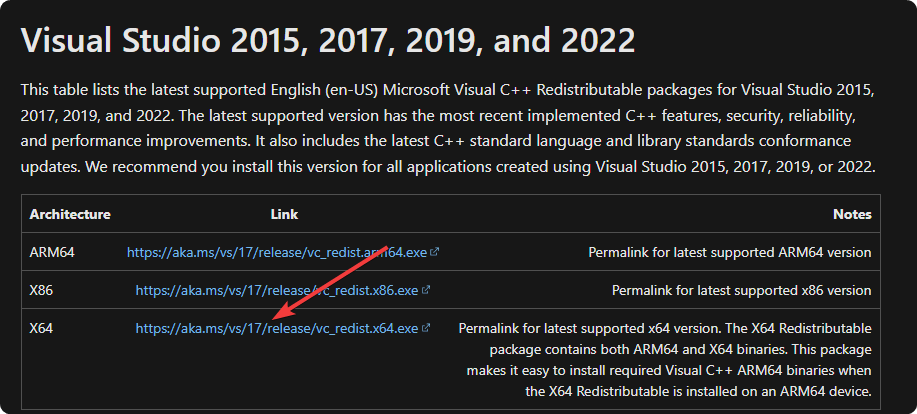
Task: Select the X86 architecture cell
Action: coord(44,291)
